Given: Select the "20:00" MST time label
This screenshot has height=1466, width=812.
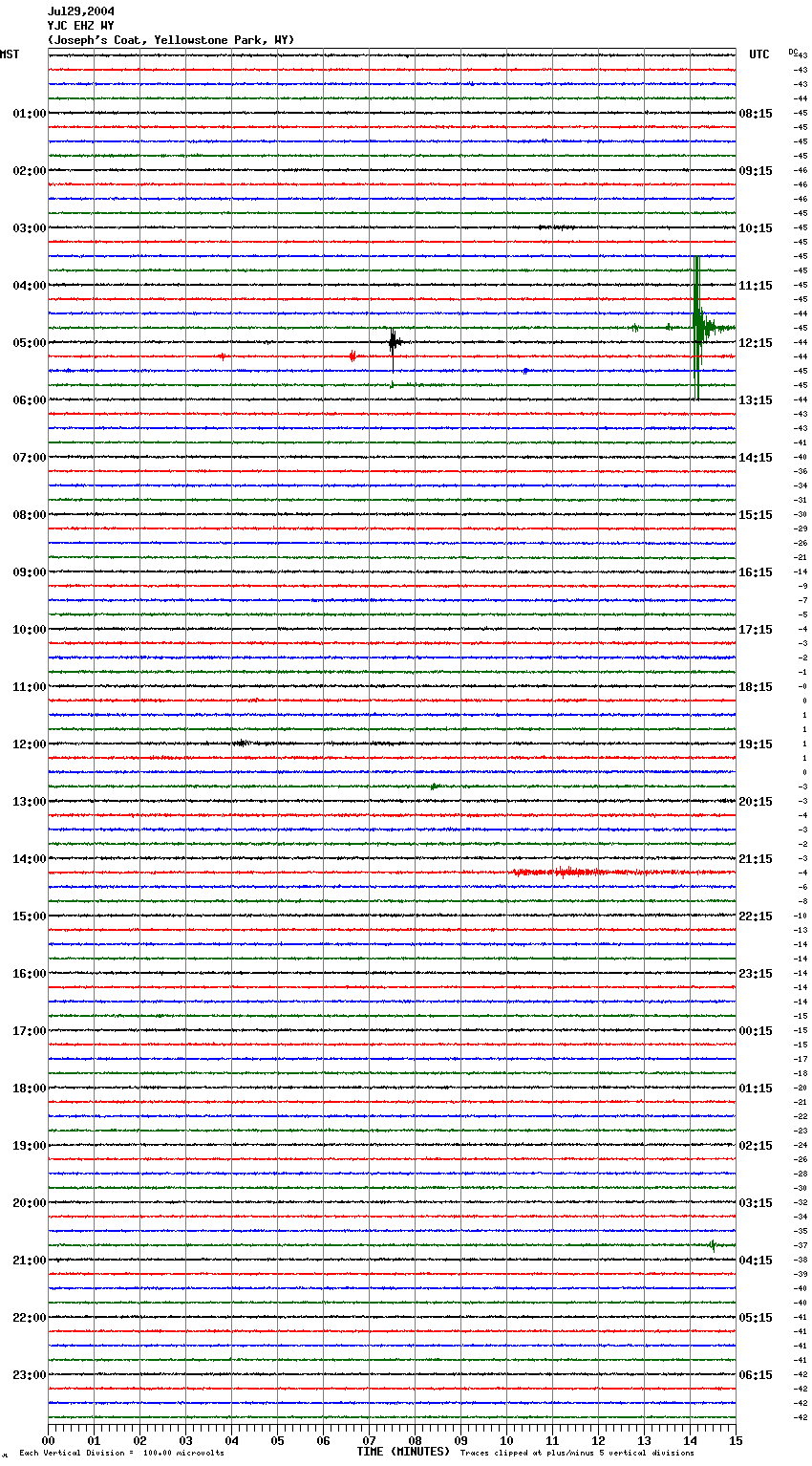Looking at the screenshot, I should (30, 1203).
